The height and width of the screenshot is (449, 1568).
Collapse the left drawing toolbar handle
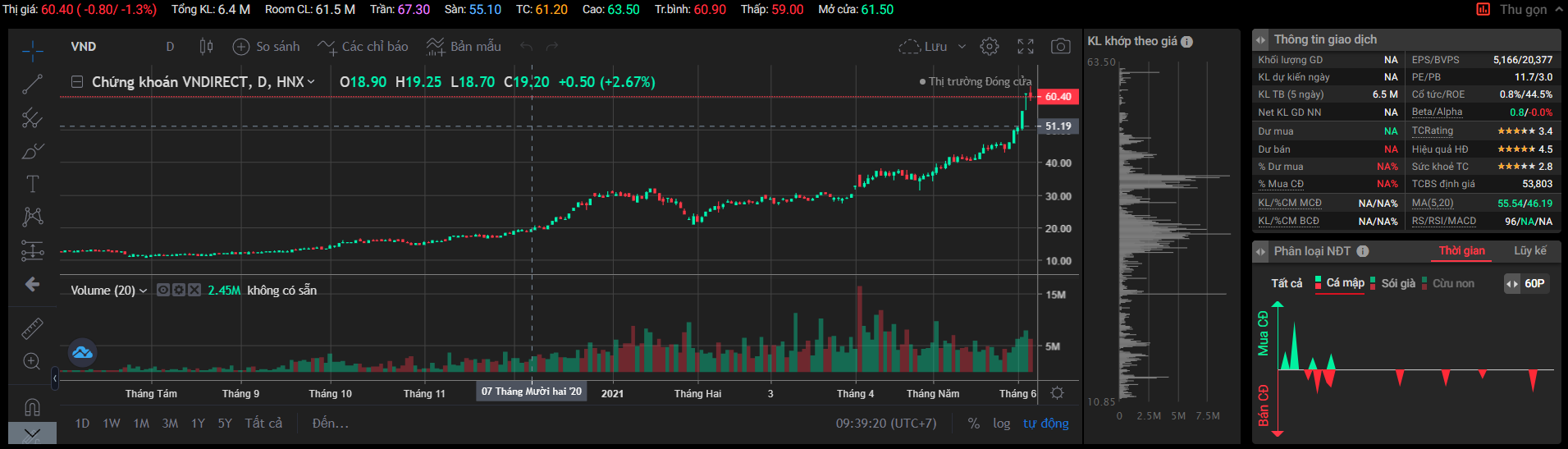55,378
